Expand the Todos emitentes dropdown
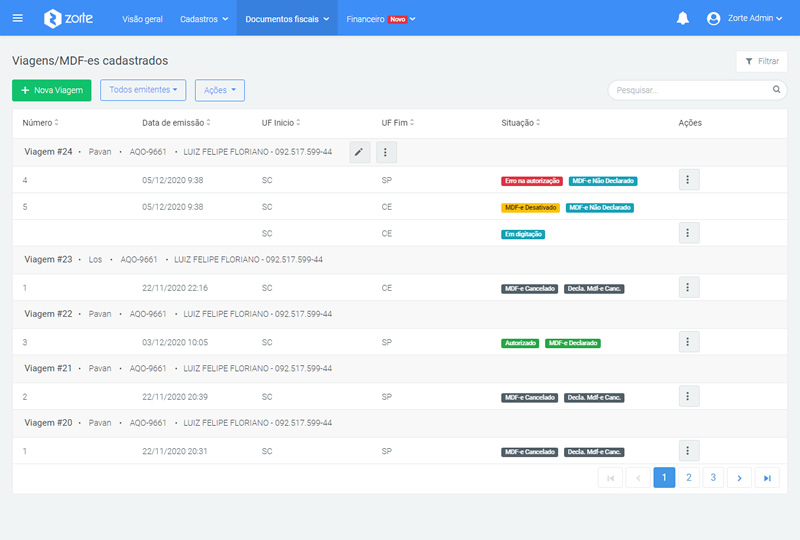The height and width of the screenshot is (540, 800). pos(143,90)
